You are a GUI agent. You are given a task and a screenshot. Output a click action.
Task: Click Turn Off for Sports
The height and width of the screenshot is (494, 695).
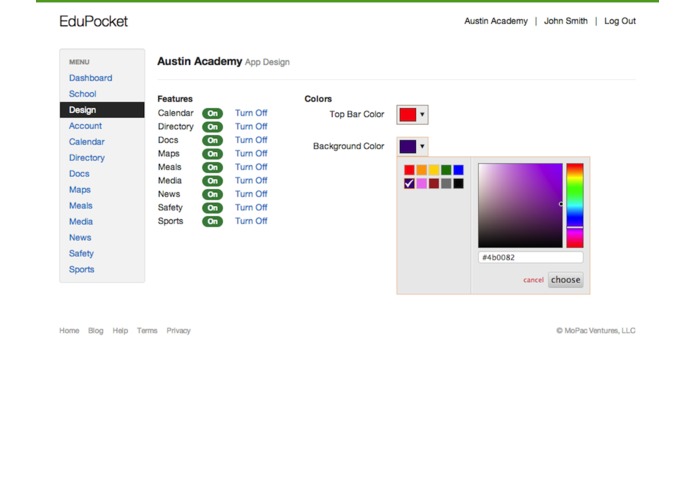point(251,221)
